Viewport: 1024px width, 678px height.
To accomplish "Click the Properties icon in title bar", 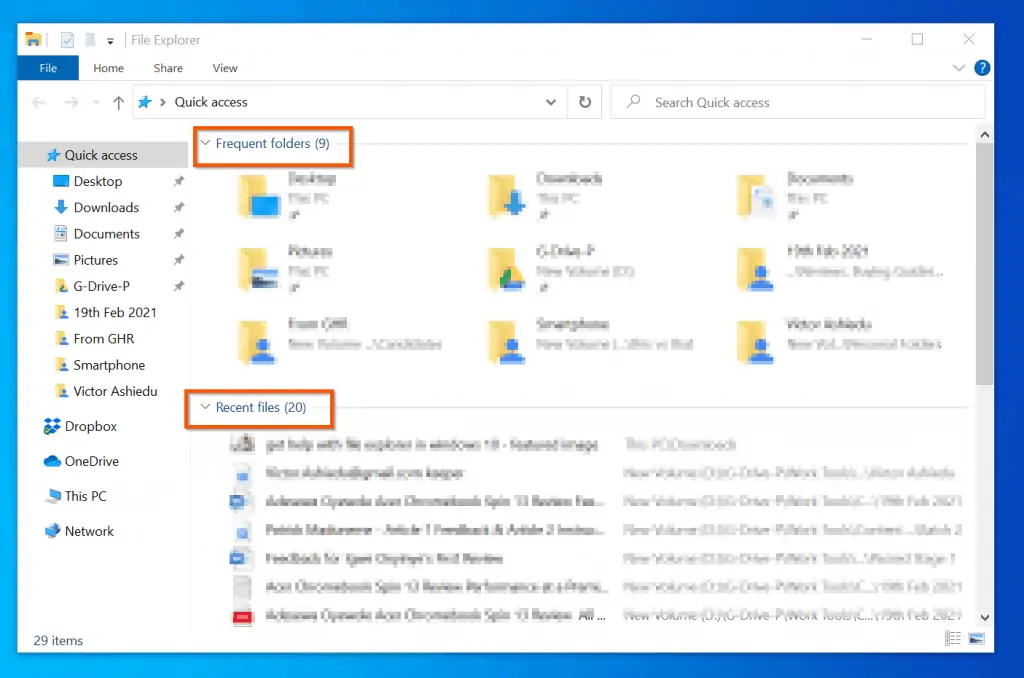I will click(67, 40).
